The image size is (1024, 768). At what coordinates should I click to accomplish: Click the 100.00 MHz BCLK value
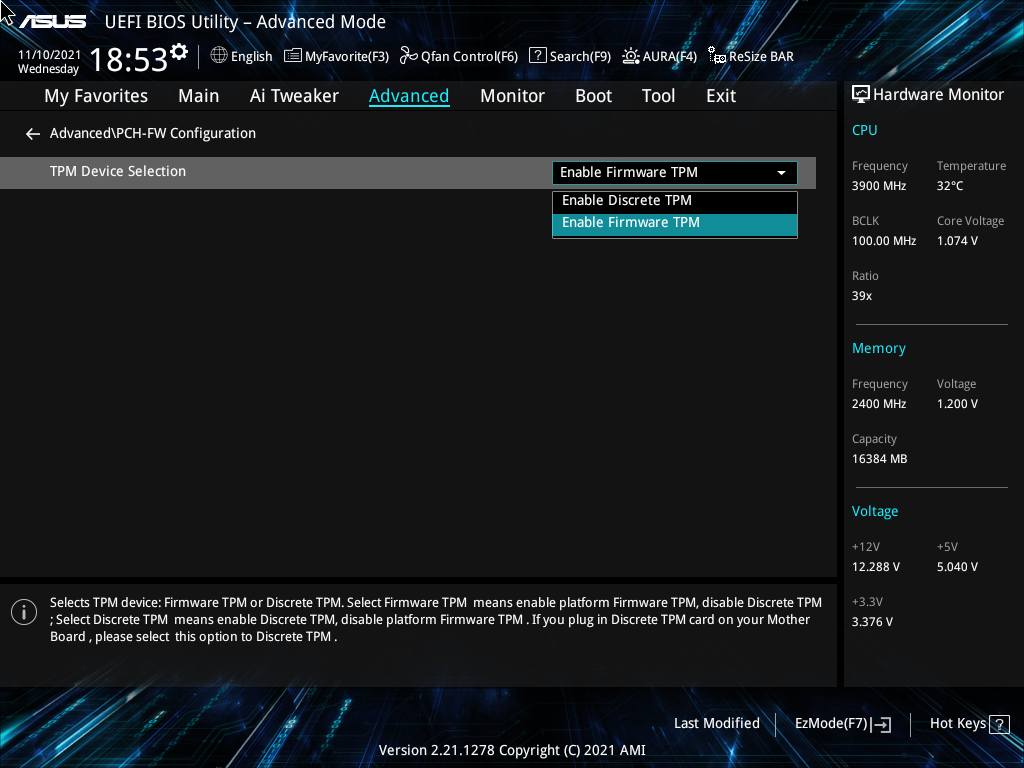(884, 241)
